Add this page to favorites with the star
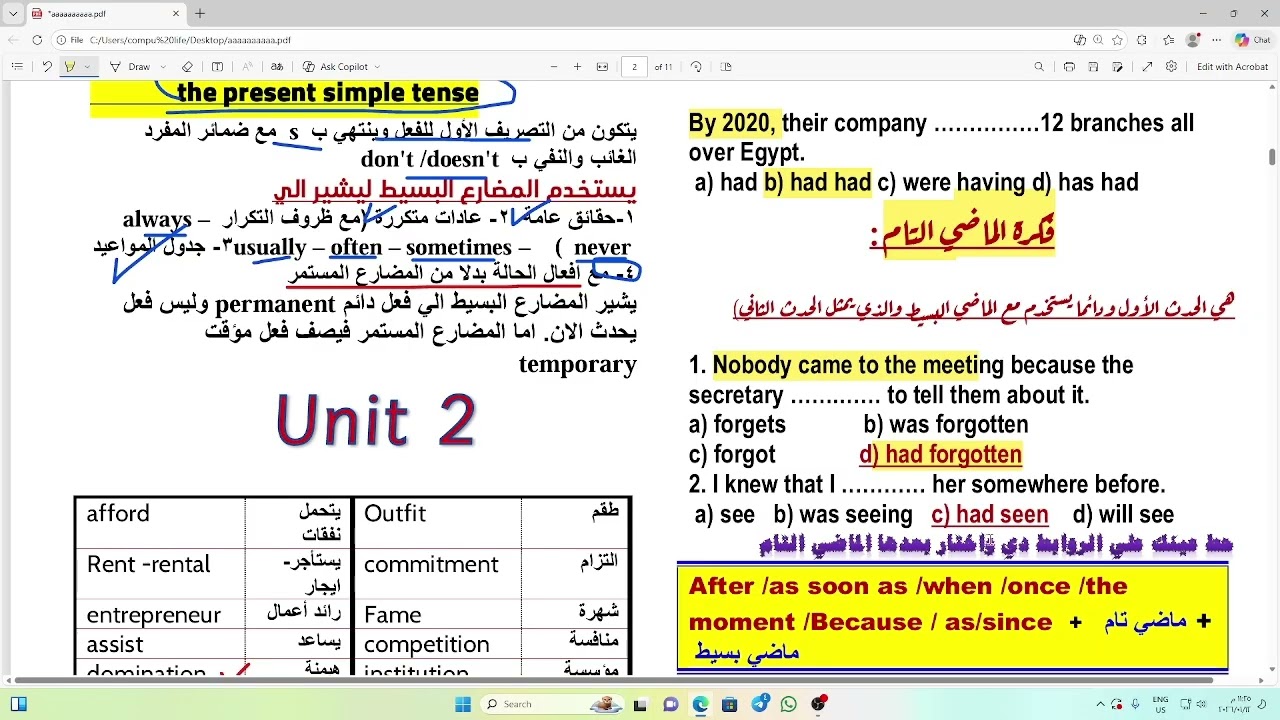Viewport: 1280px width, 720px height. click(1117, 40)
